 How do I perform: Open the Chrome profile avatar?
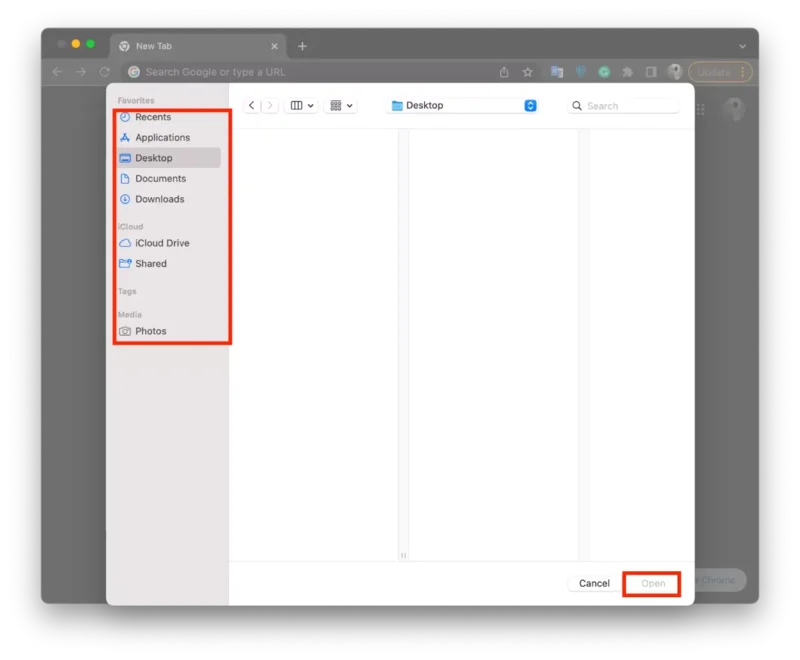675,72
